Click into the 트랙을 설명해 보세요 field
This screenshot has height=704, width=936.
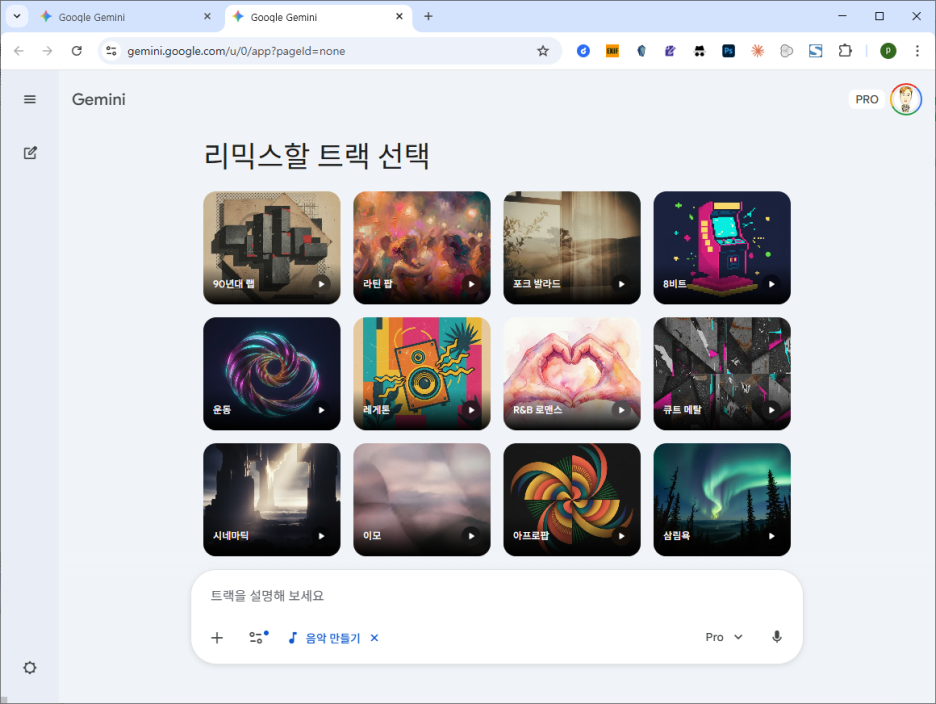point(497,595)
